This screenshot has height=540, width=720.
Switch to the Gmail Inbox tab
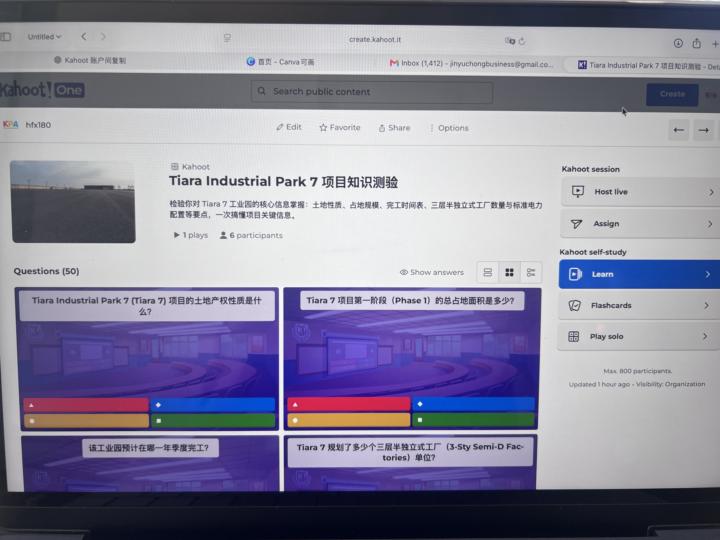click(x=471, y=63)
